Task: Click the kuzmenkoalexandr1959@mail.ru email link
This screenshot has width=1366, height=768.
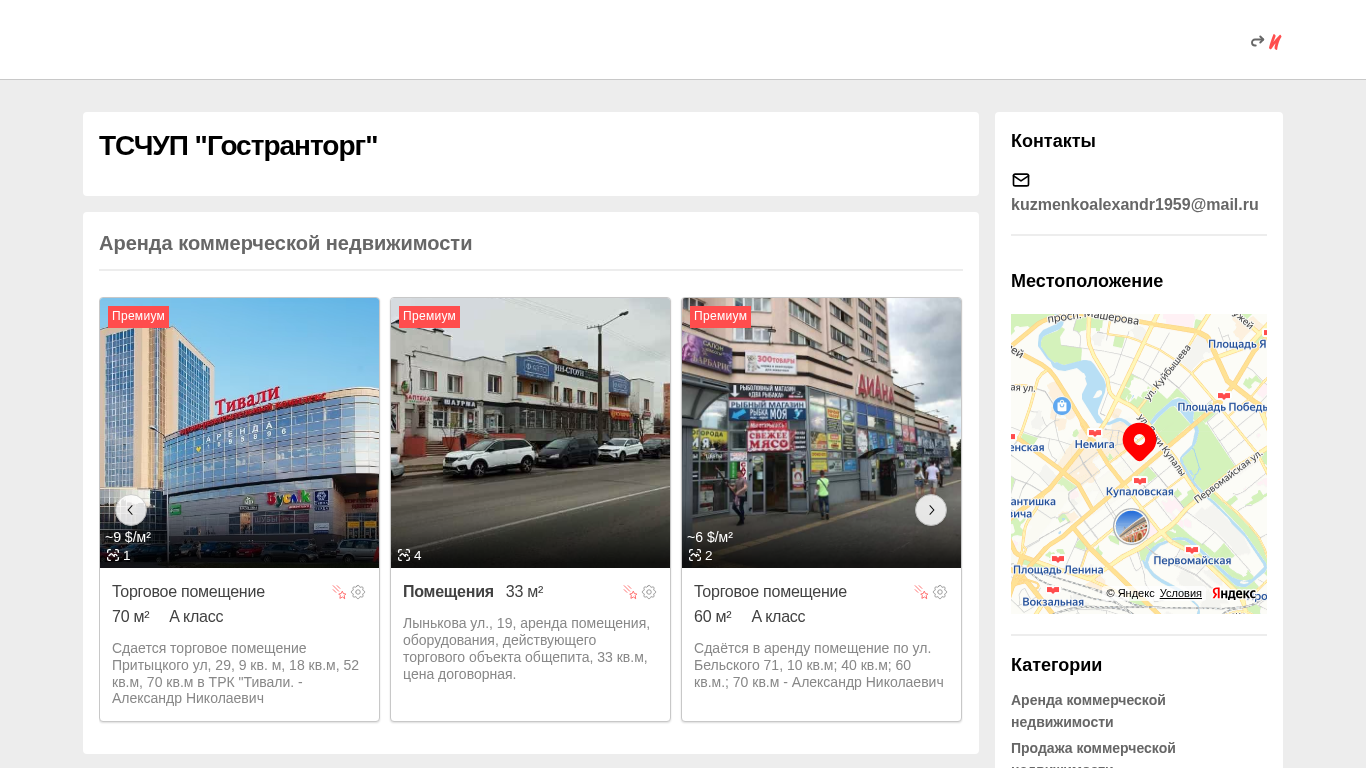Action: click(x=1135, y=204)
